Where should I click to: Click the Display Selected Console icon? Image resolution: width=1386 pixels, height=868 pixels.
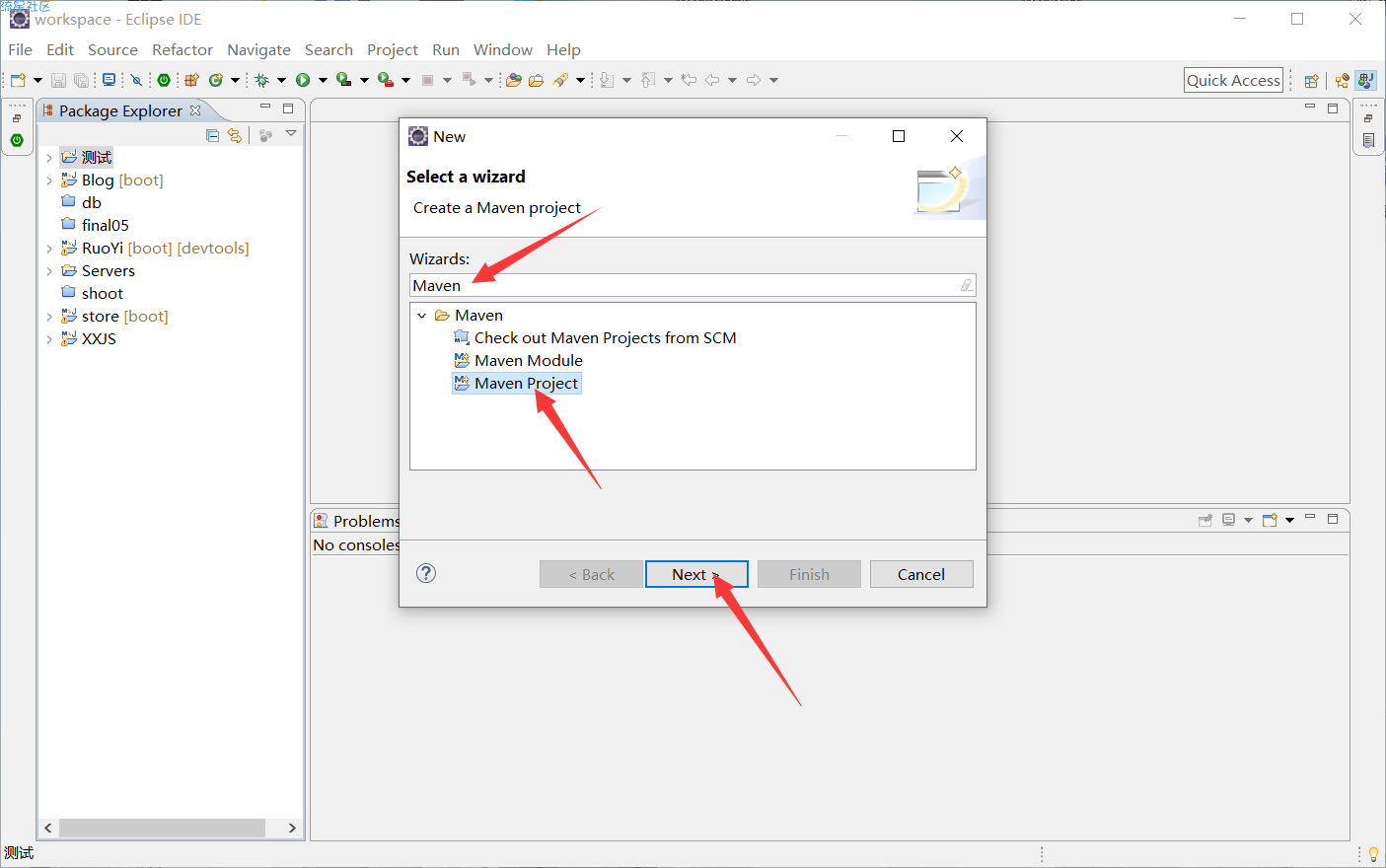[x=1228, y=520]
